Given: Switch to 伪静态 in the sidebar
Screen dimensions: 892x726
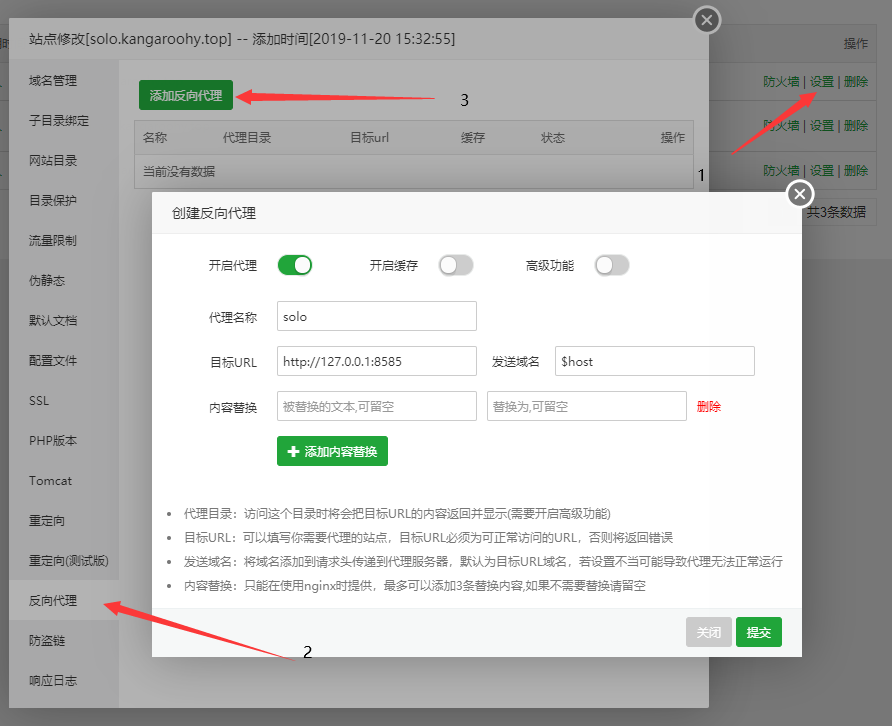Looking at the screenshot, I should [x=46, y=280].
